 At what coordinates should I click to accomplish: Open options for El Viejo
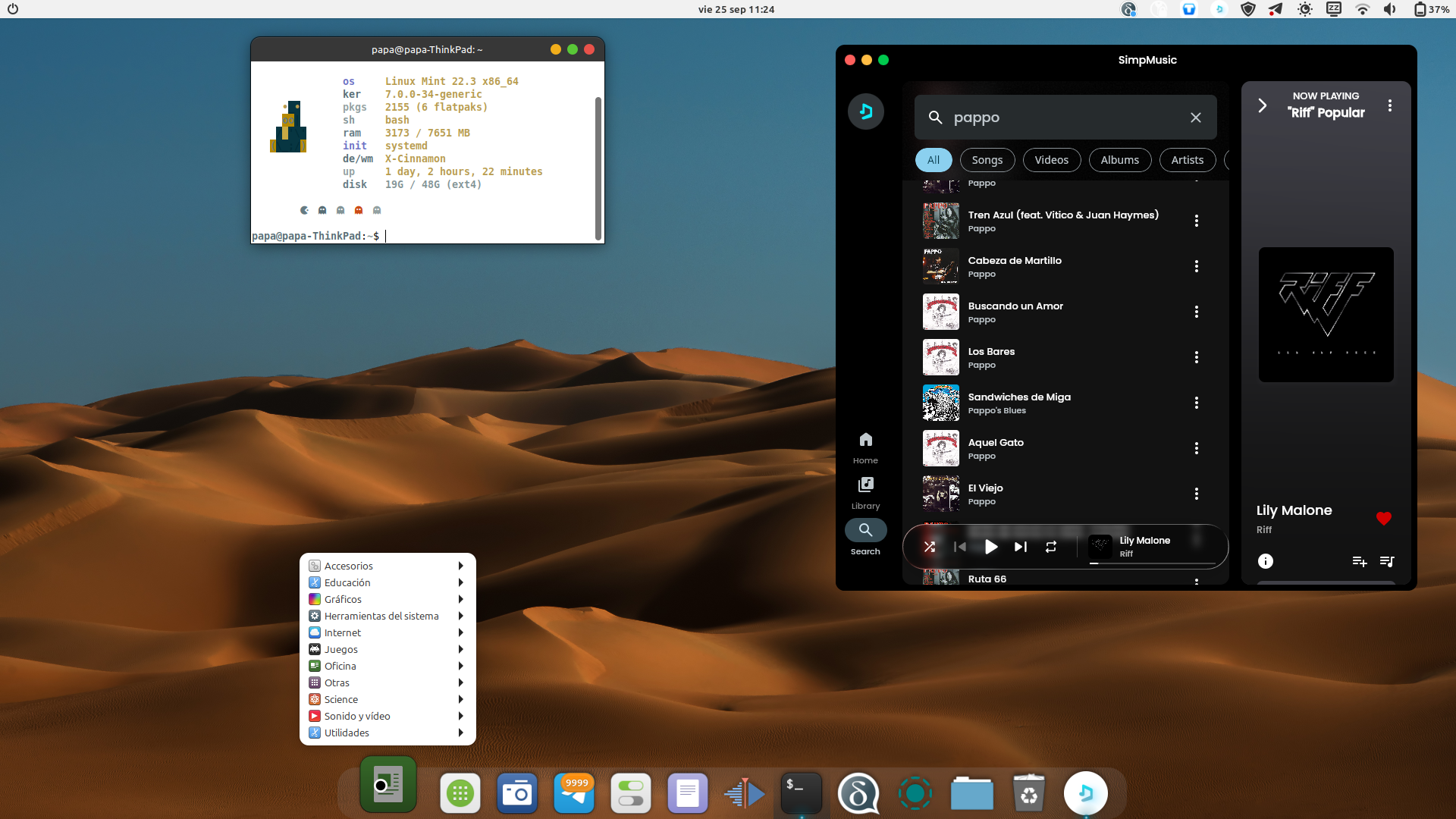pos(1197,494)
